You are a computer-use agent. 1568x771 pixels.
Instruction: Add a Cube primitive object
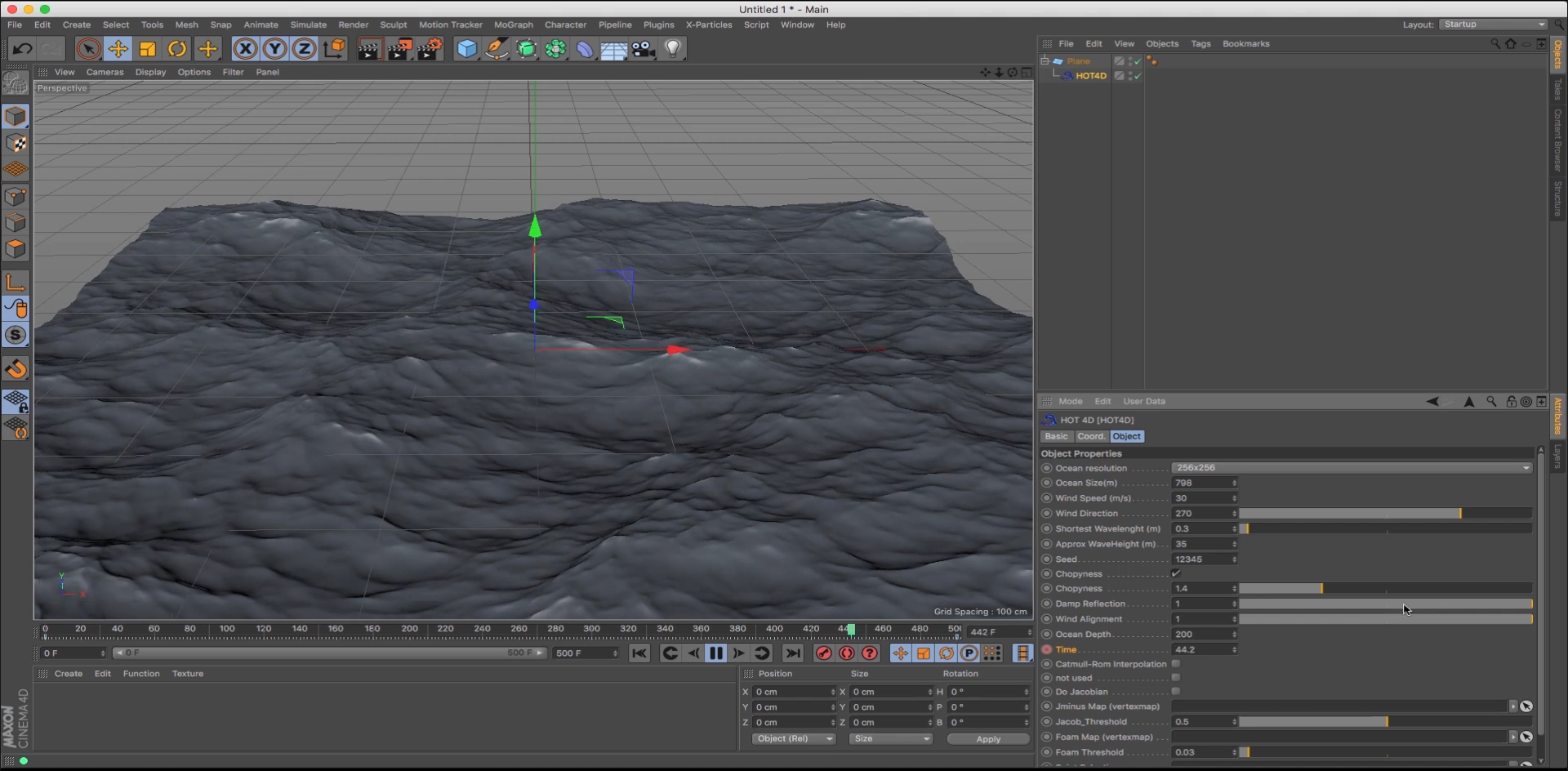466,49
